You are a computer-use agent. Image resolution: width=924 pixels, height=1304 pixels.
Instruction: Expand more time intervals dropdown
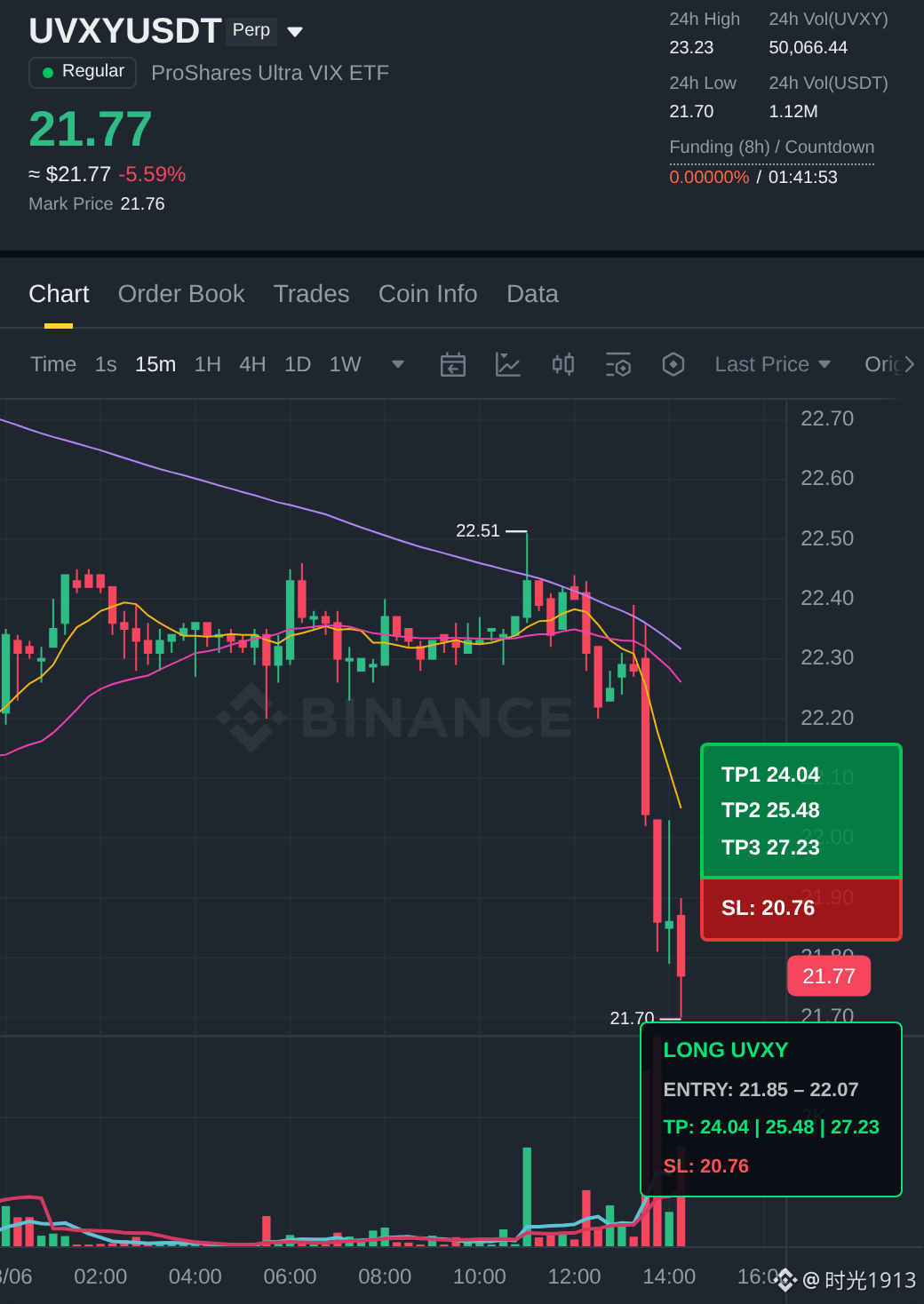point(398,364)
